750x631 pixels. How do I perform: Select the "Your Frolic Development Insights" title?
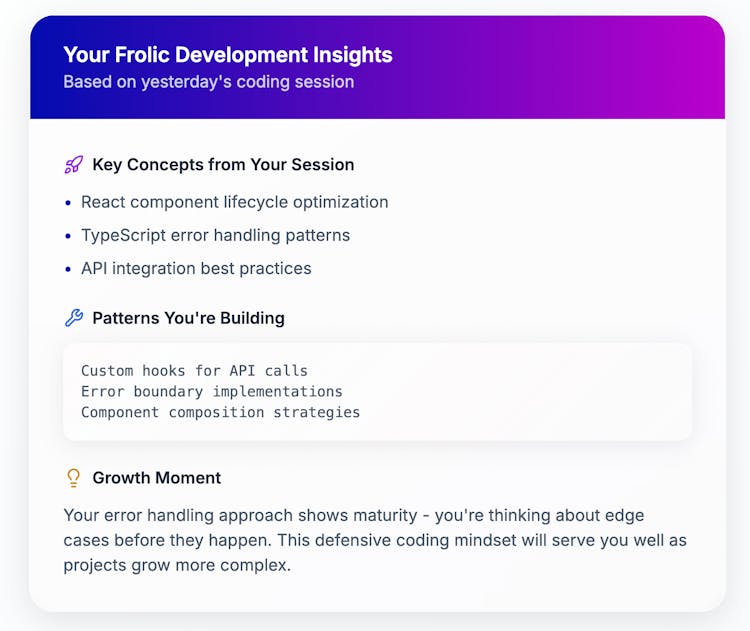[x=228, y=55]
